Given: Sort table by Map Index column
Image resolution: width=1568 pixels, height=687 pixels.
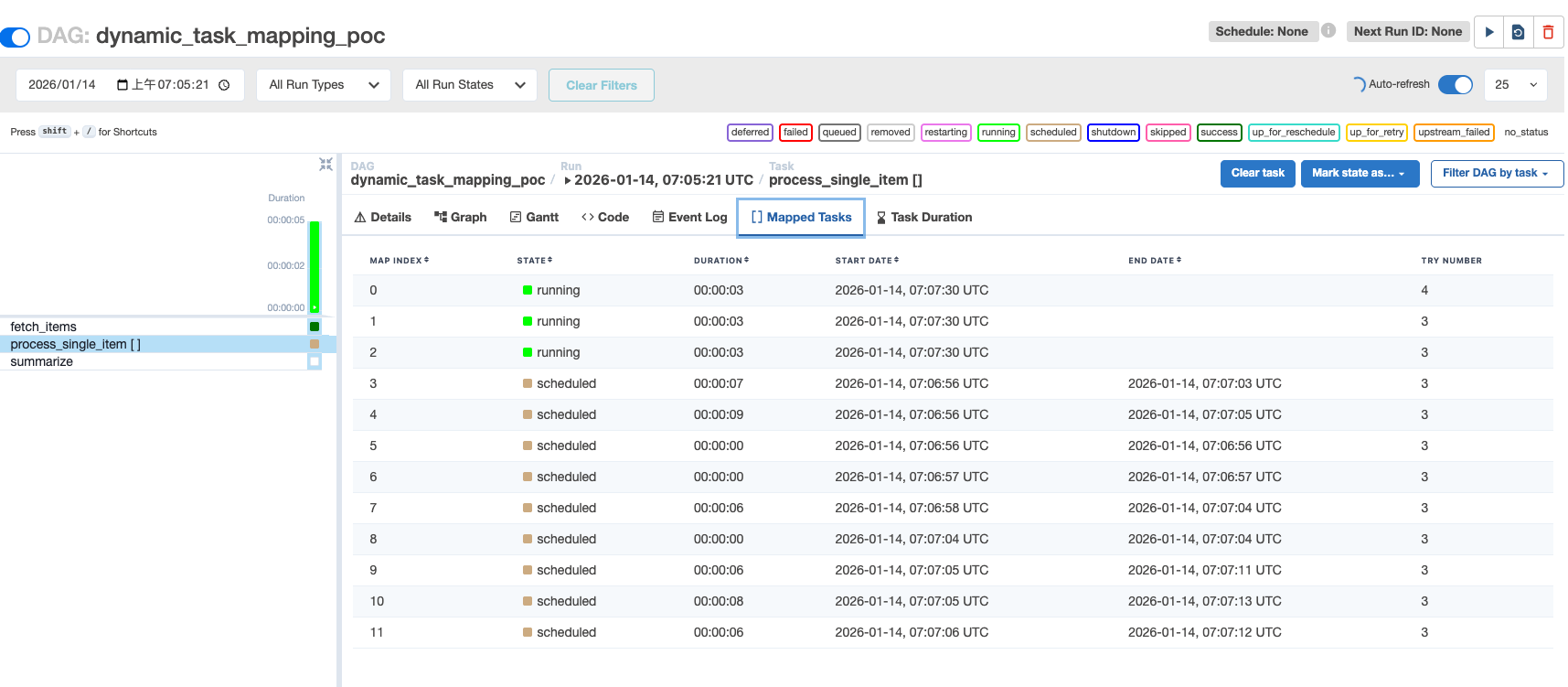Looking at the screenshot, I should click(399, 261).
